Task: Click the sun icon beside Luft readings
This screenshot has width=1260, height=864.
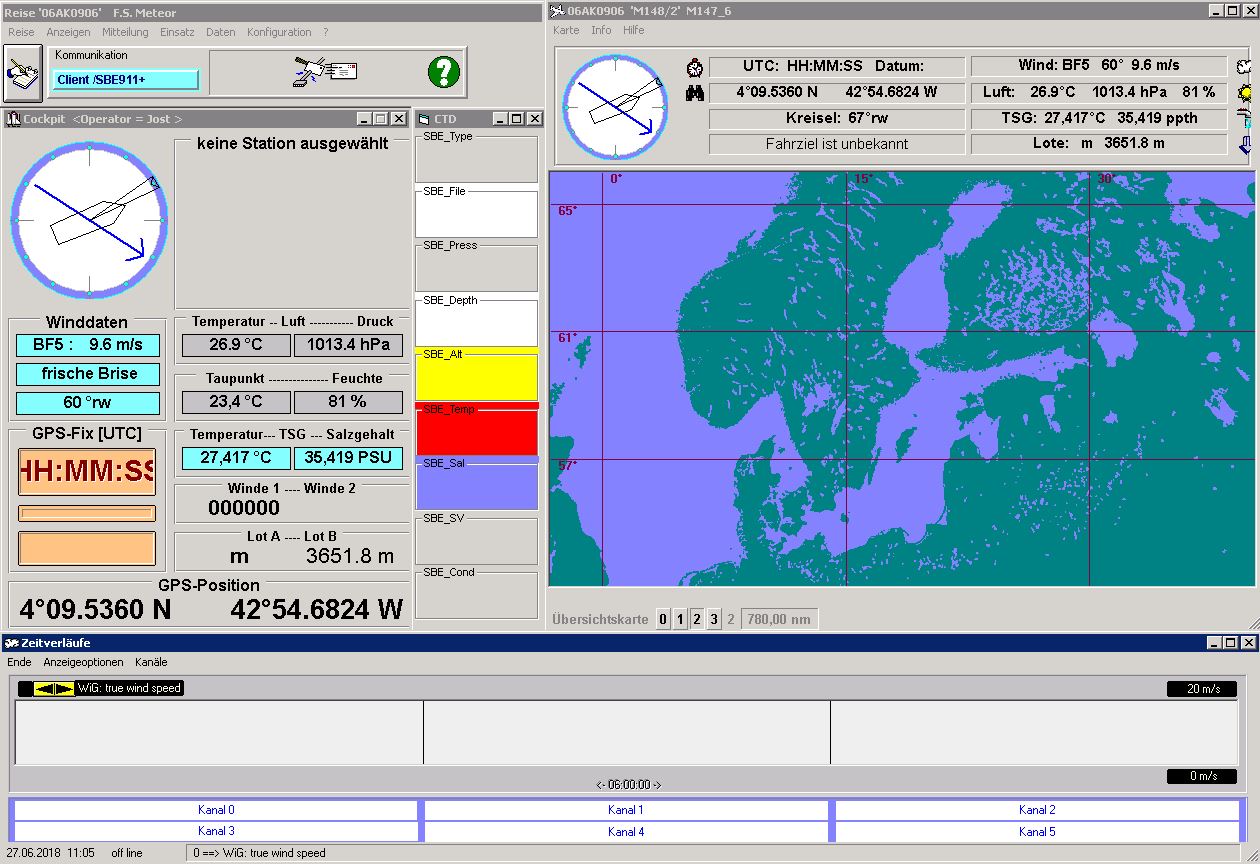Action: (x=1245, y=93)
